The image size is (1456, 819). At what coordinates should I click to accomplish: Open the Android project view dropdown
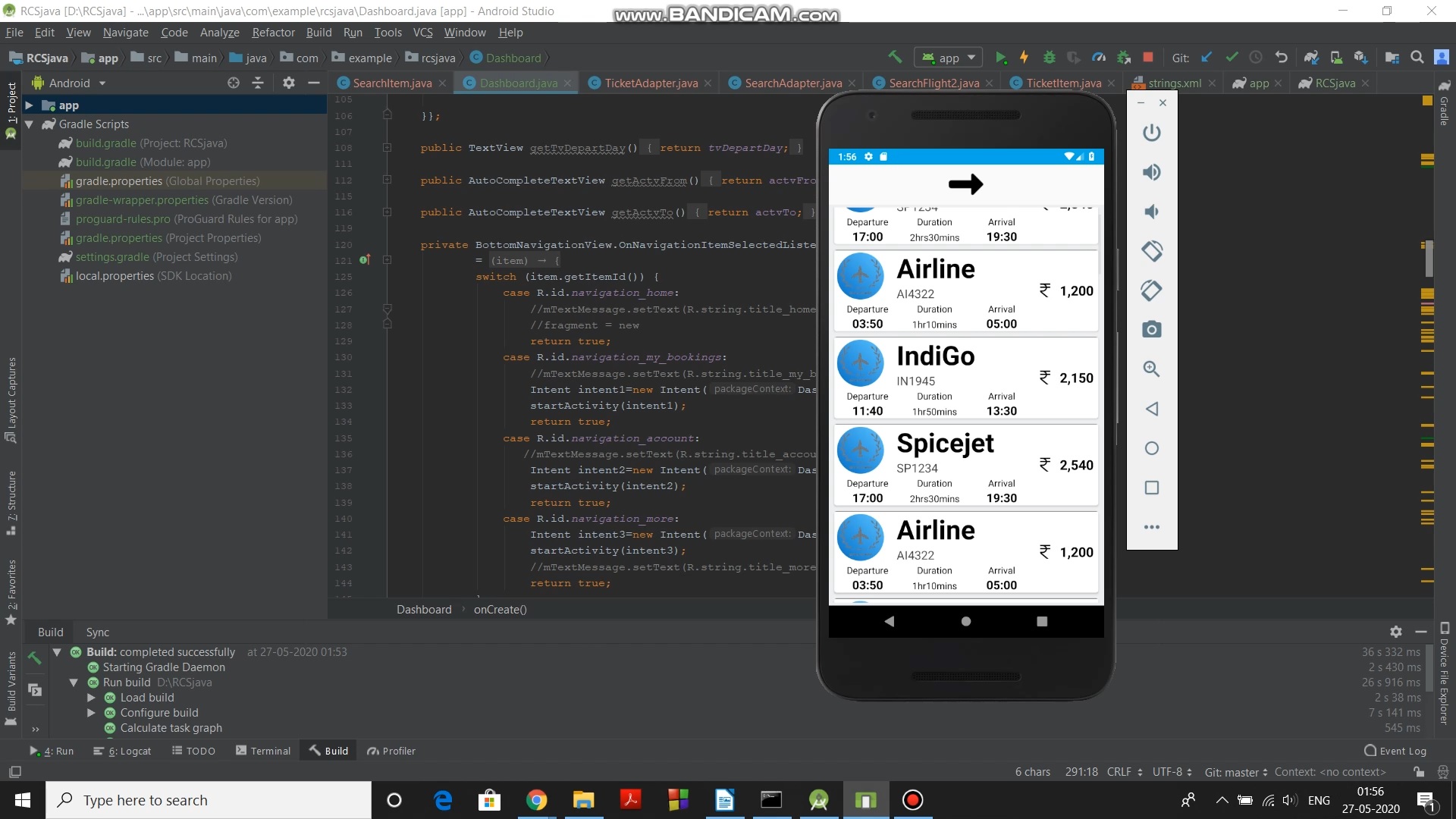(69, 83)
